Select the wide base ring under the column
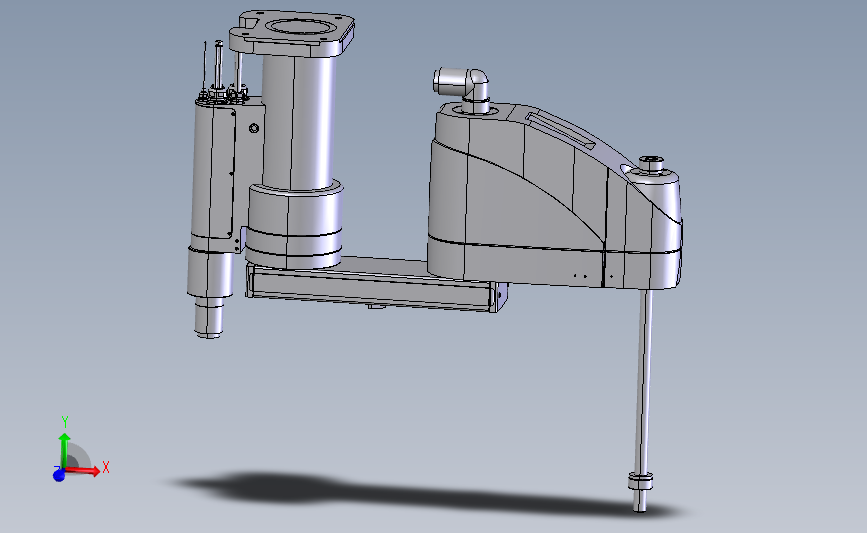 [294, 225]
